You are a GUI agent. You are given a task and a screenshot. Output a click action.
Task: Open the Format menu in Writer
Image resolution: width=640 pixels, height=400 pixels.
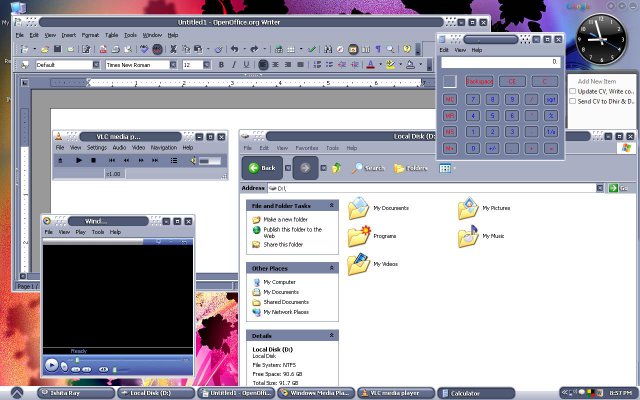[90, 35]
